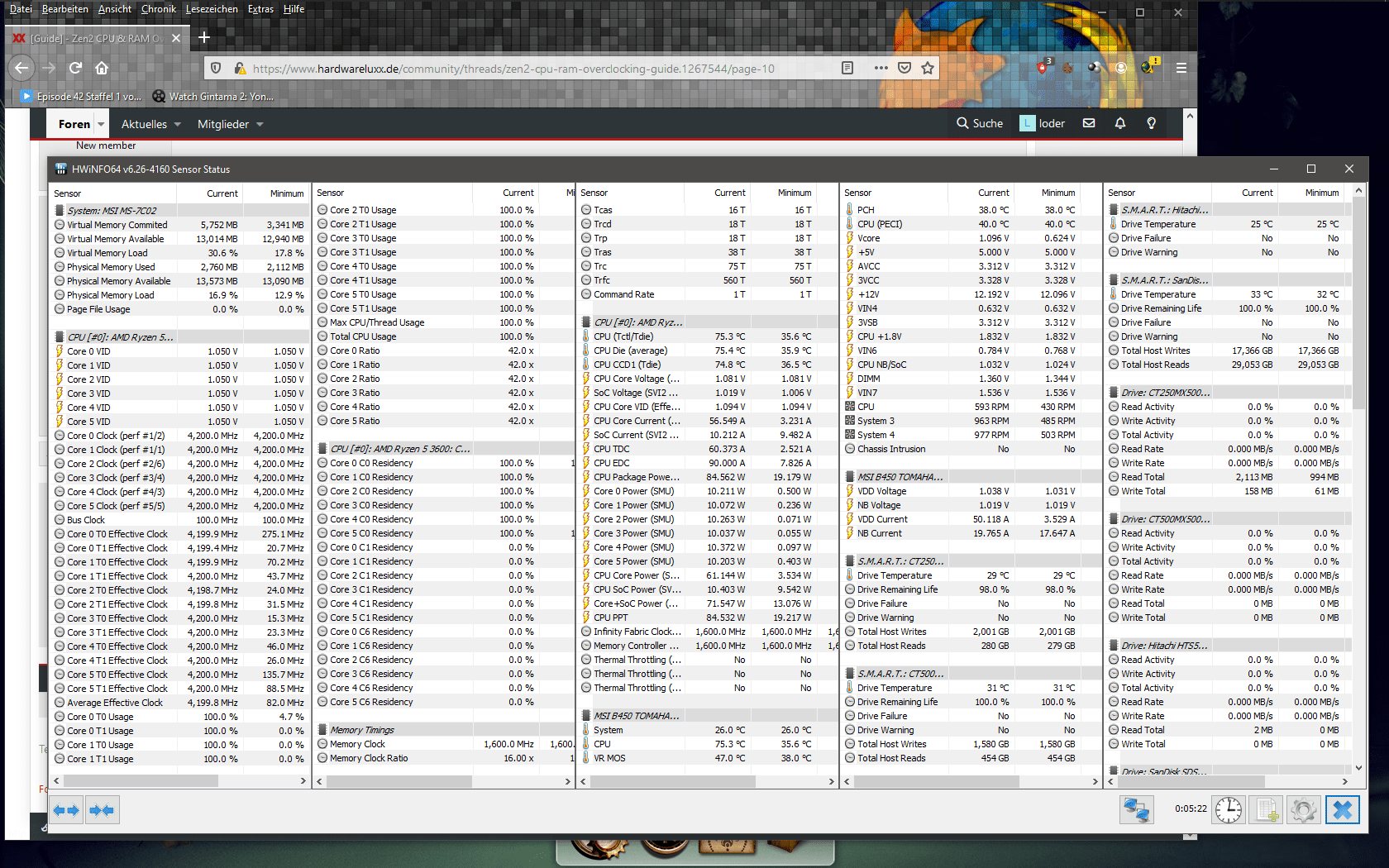Click browser page scrollbar up arrow
This screenshot has height=868, width=1389.
[x=1190, y=116]
